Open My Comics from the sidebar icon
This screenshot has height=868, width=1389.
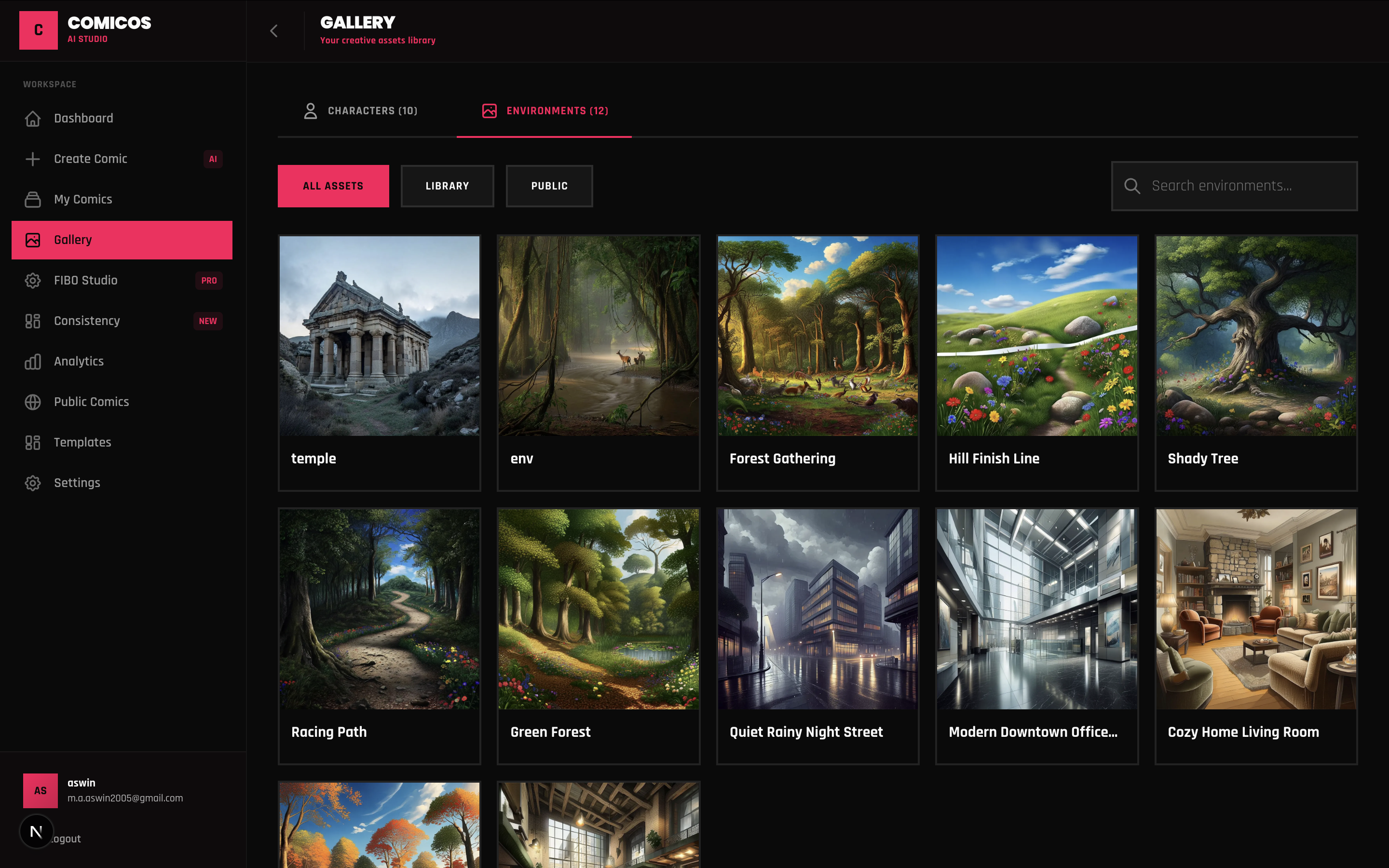coord(33,199)
